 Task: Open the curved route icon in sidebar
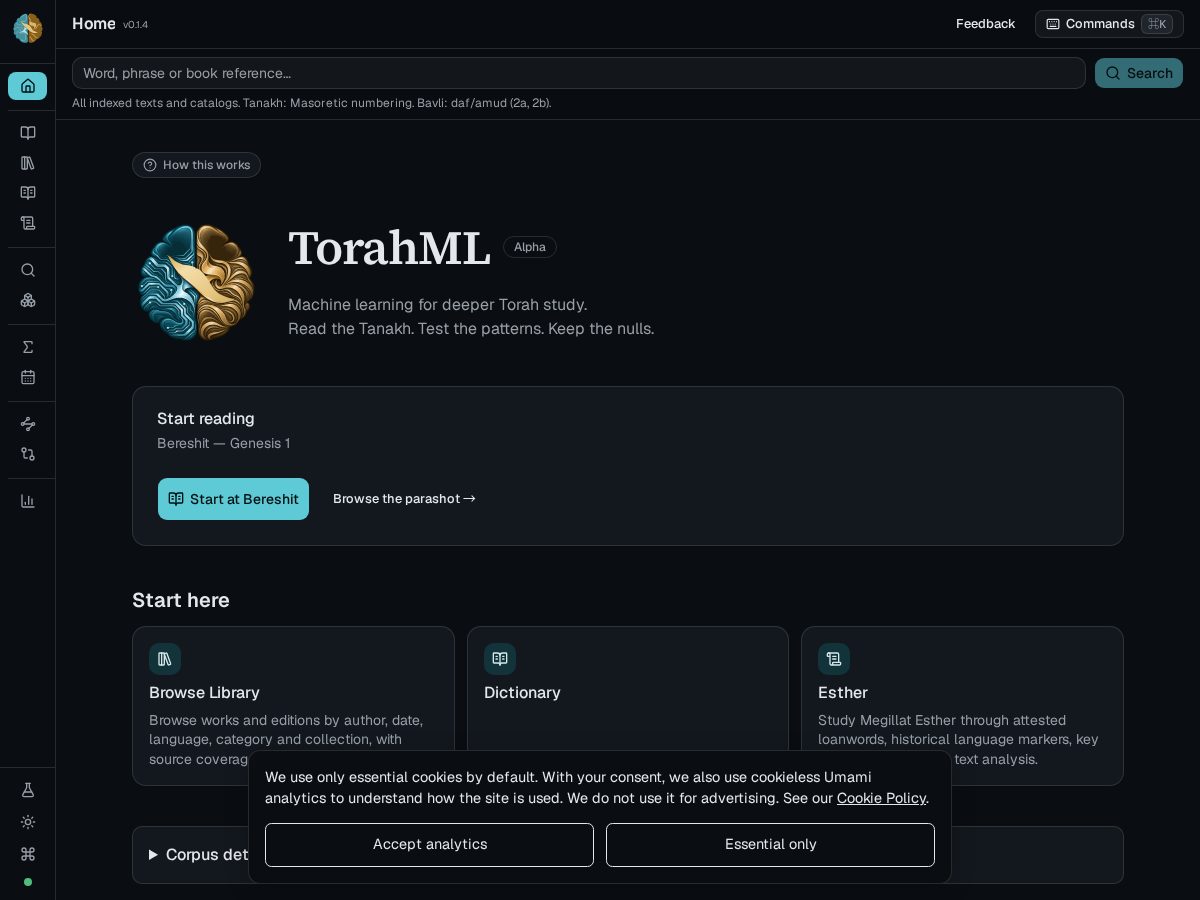(28, 424)
